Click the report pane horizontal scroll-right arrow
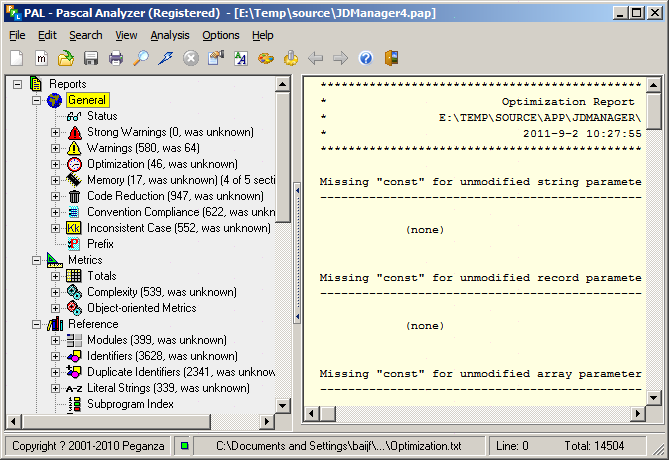 (638, 413)
